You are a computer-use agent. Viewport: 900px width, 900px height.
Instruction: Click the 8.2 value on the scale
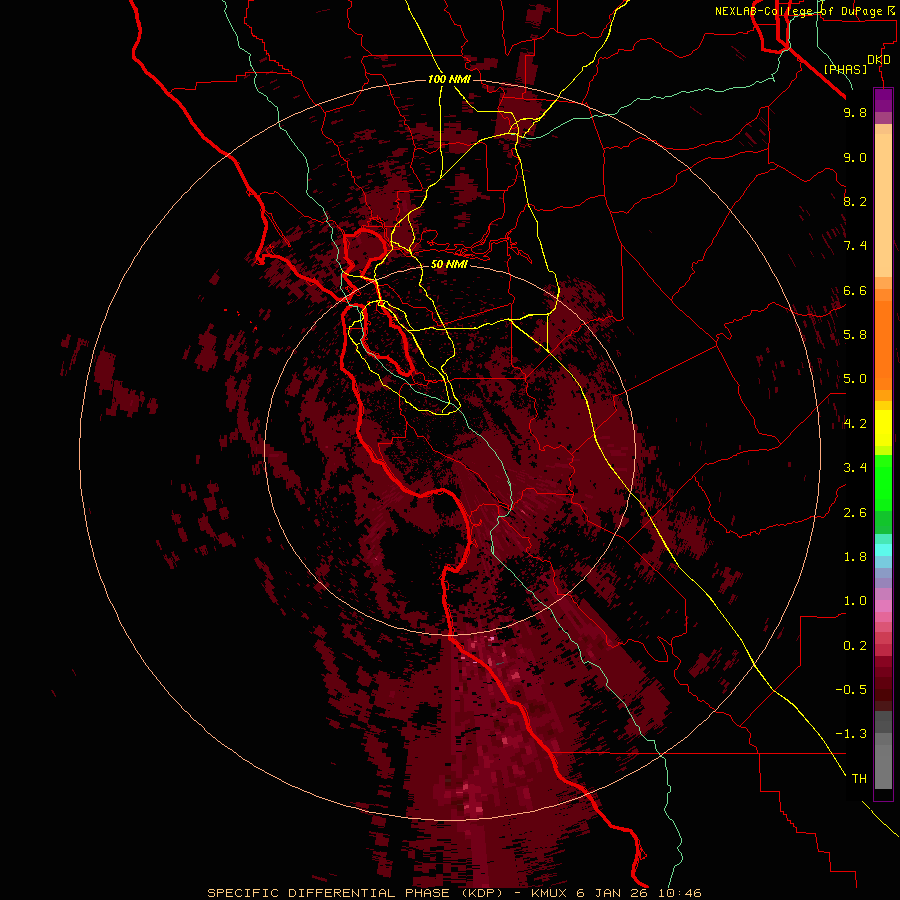click(855, 201)
